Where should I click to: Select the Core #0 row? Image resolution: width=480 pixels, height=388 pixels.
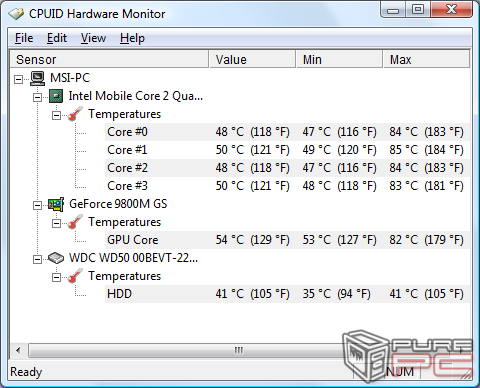pos(287,132)
